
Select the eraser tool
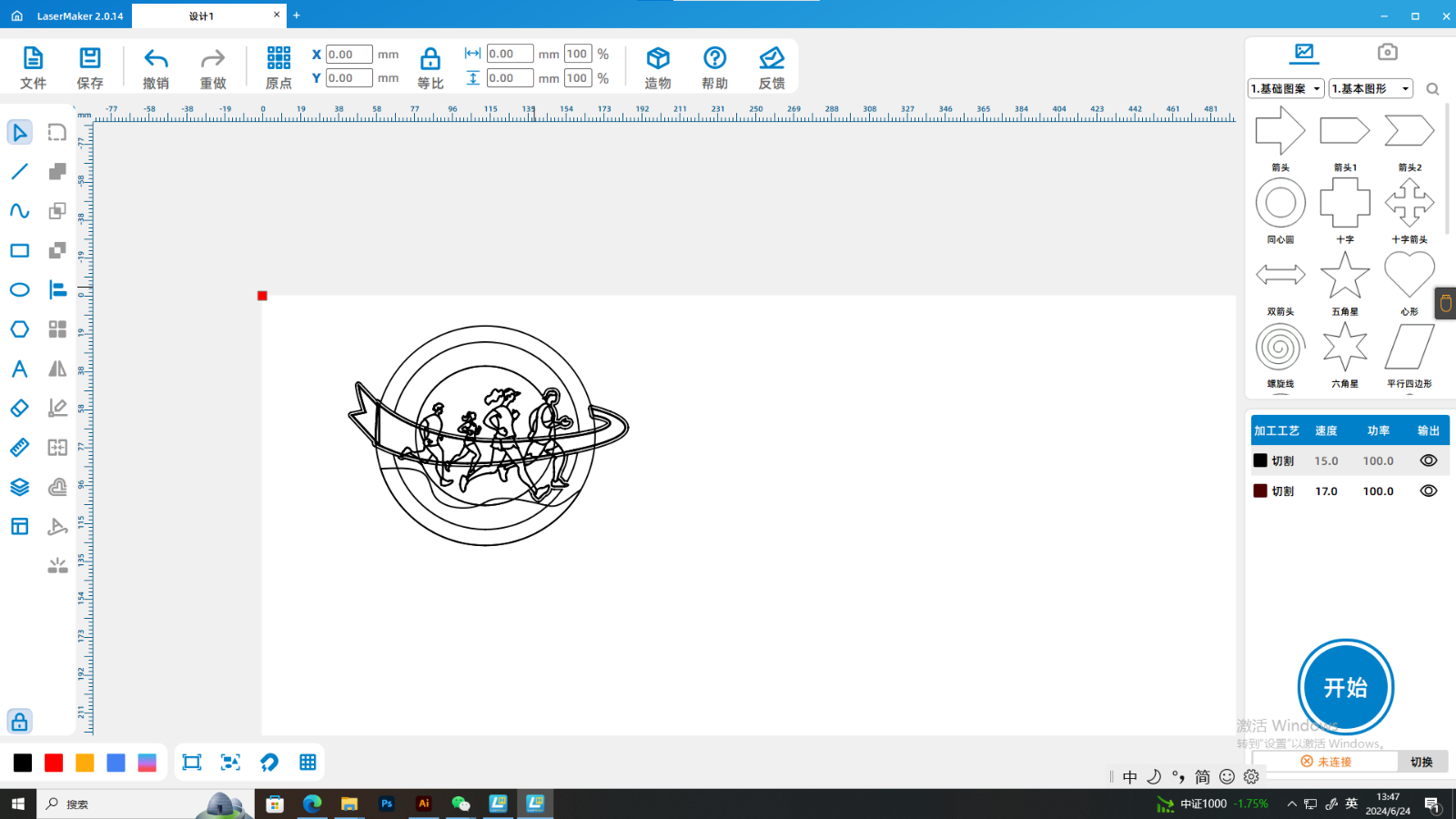click(19, 409)
